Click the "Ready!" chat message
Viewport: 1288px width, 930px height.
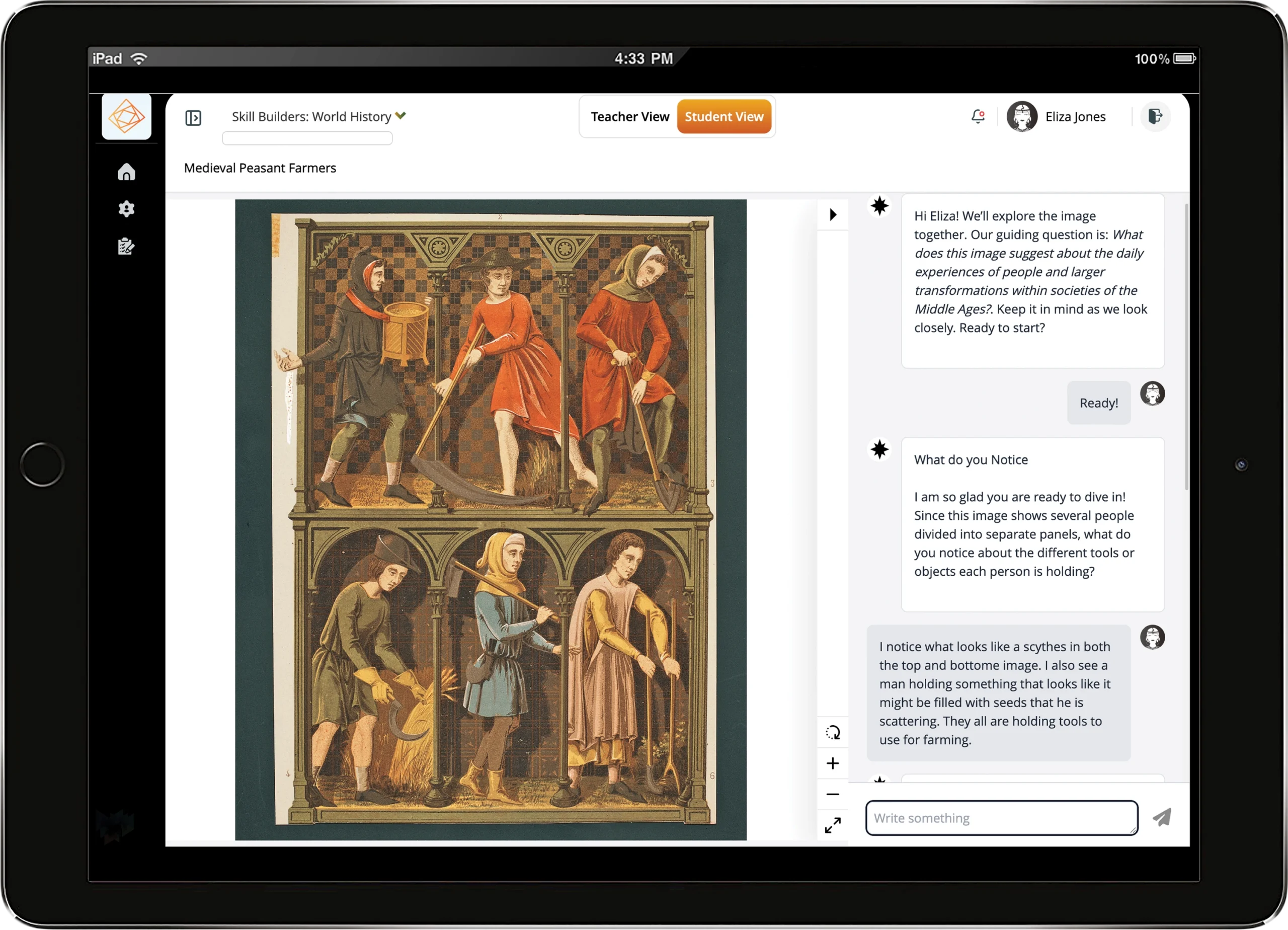tap(1099, 403)
